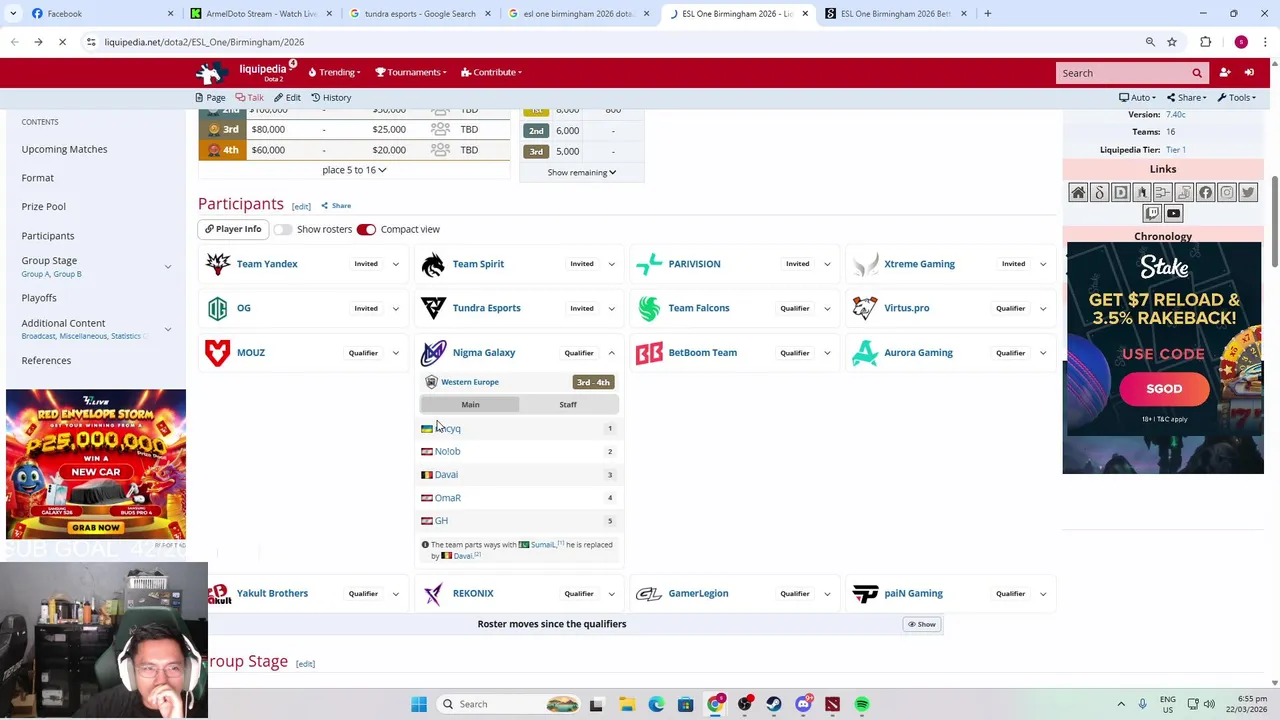Open the Auto theme dropdown

tap(1137, 98)
